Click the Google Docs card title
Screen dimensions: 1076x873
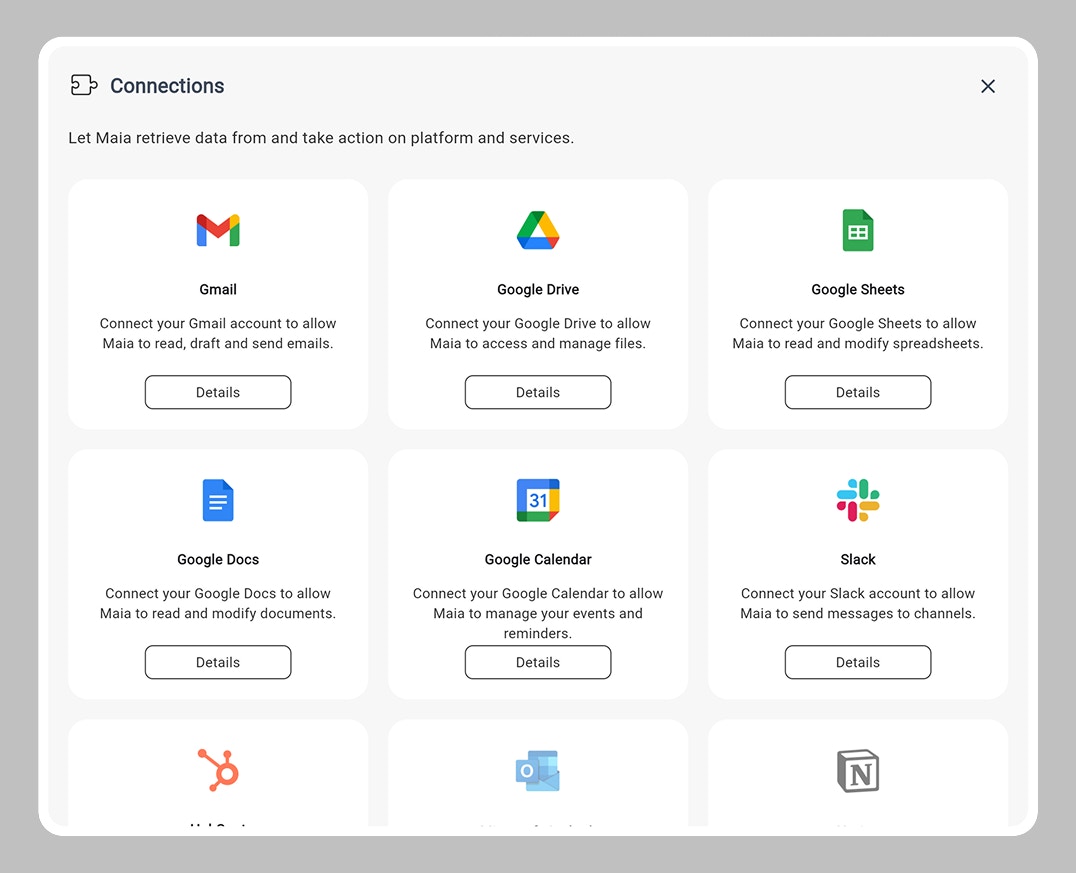(x=218, y=559)
